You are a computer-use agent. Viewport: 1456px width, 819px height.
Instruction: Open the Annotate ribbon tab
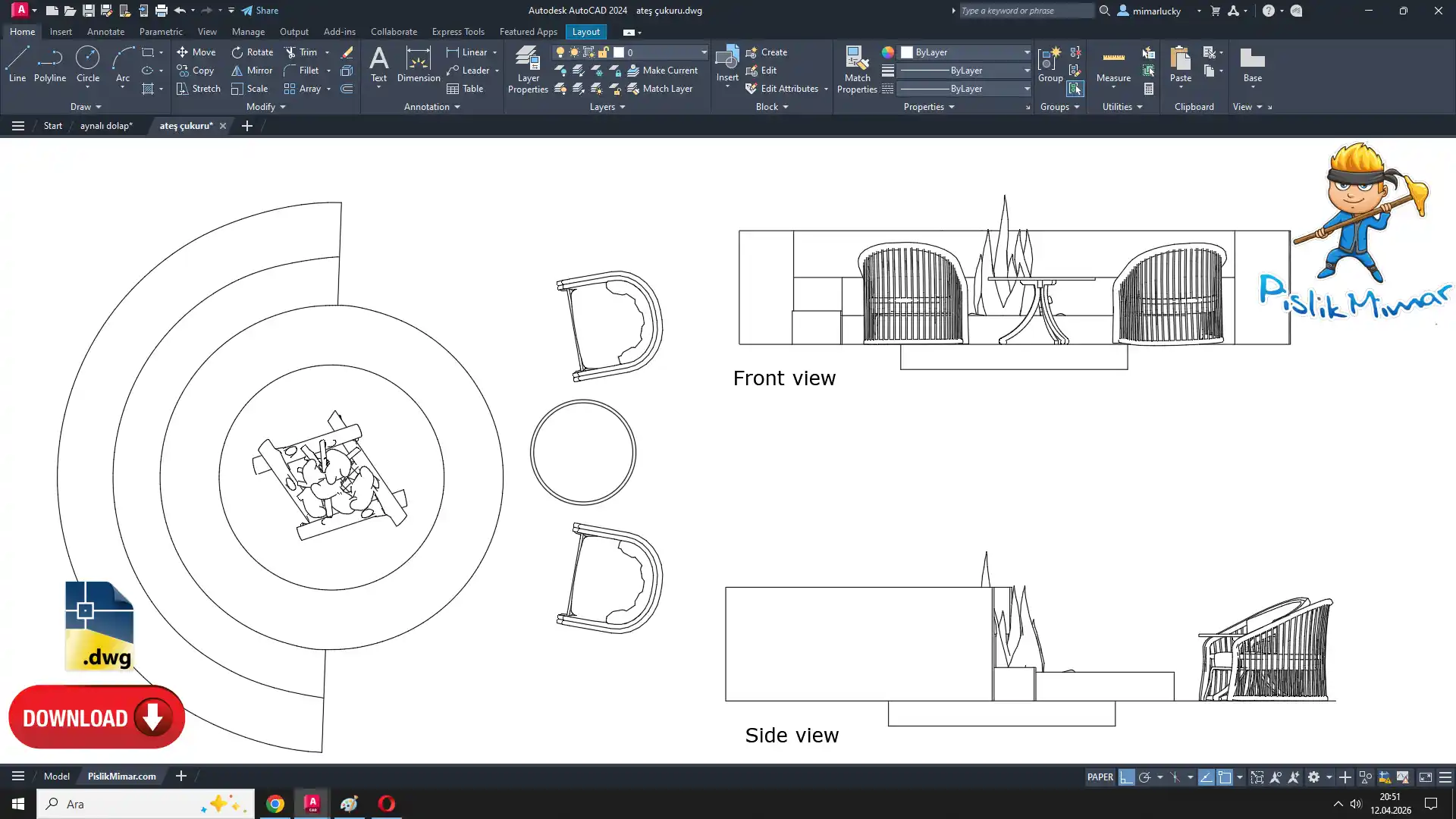click(105, 32)
